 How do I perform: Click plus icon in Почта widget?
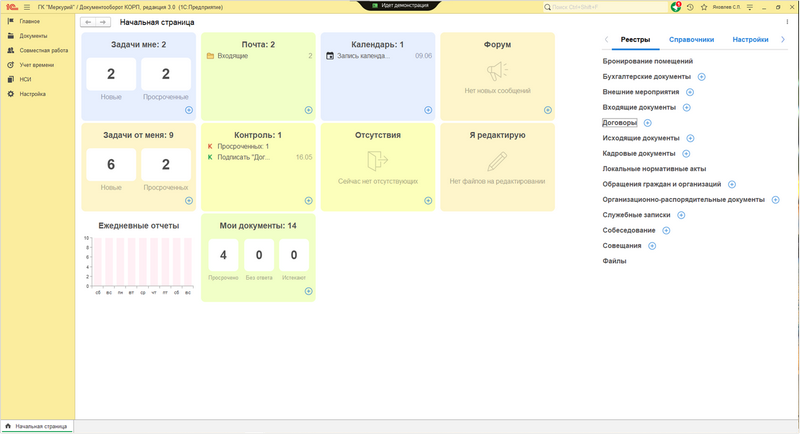pyautogui.click(x=308, y=110)
